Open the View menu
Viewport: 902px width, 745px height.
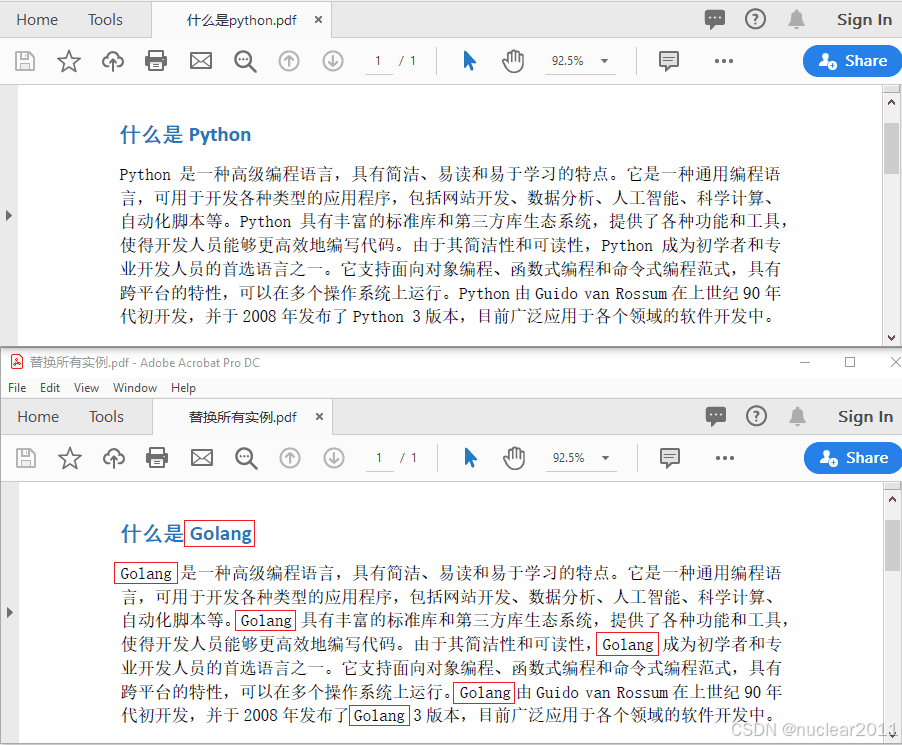click(x=86, y=388)
